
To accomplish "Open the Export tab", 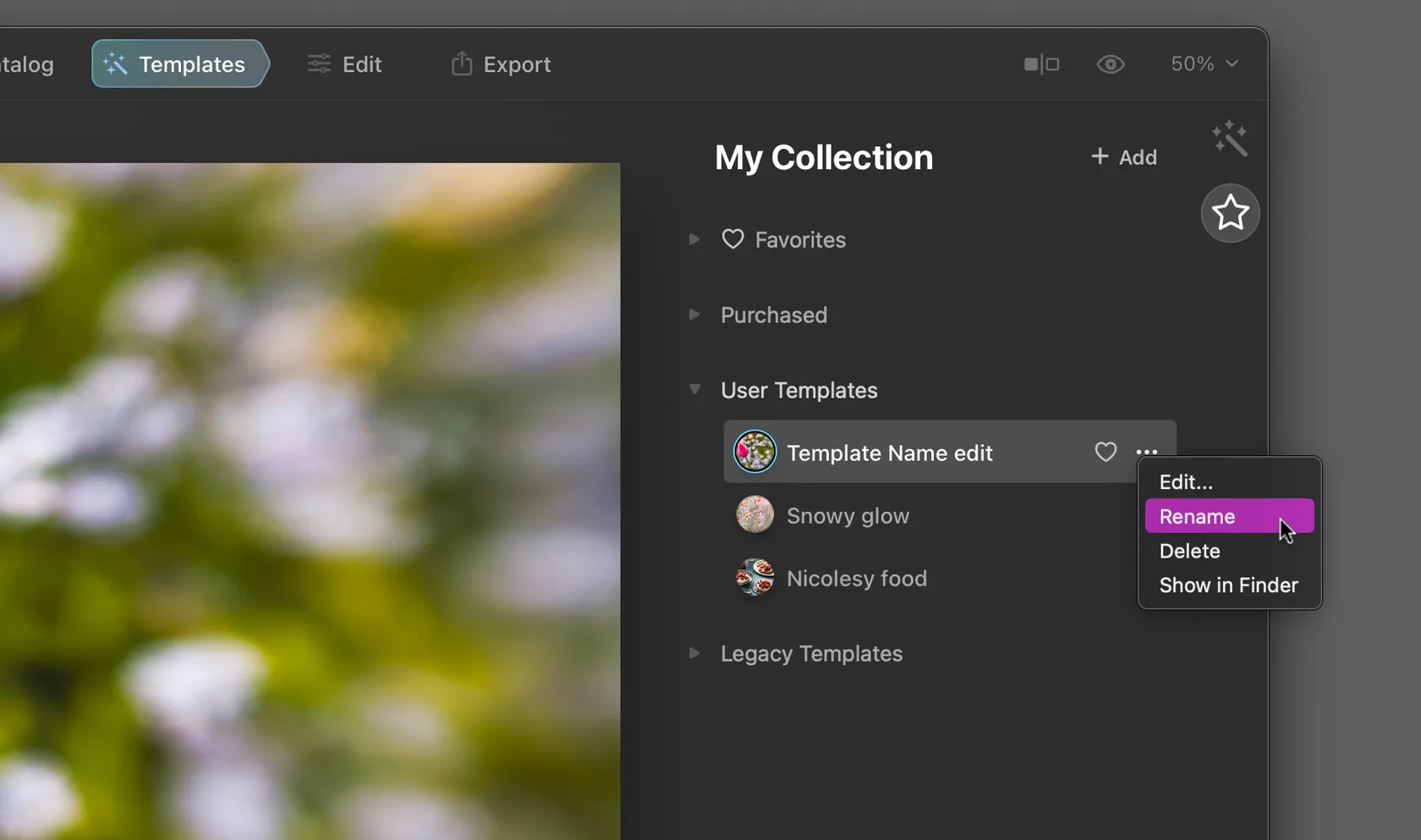I will (501, 64).
